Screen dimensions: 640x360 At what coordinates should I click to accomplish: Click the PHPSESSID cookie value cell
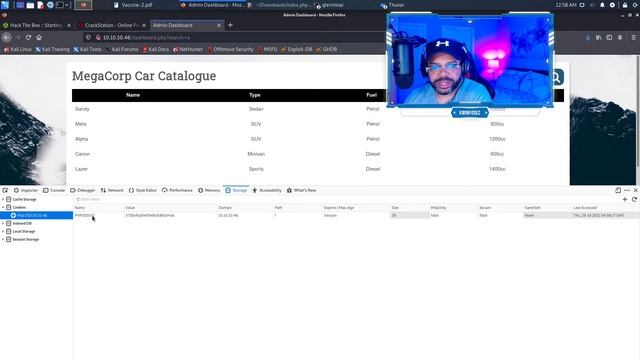point(150,215)
